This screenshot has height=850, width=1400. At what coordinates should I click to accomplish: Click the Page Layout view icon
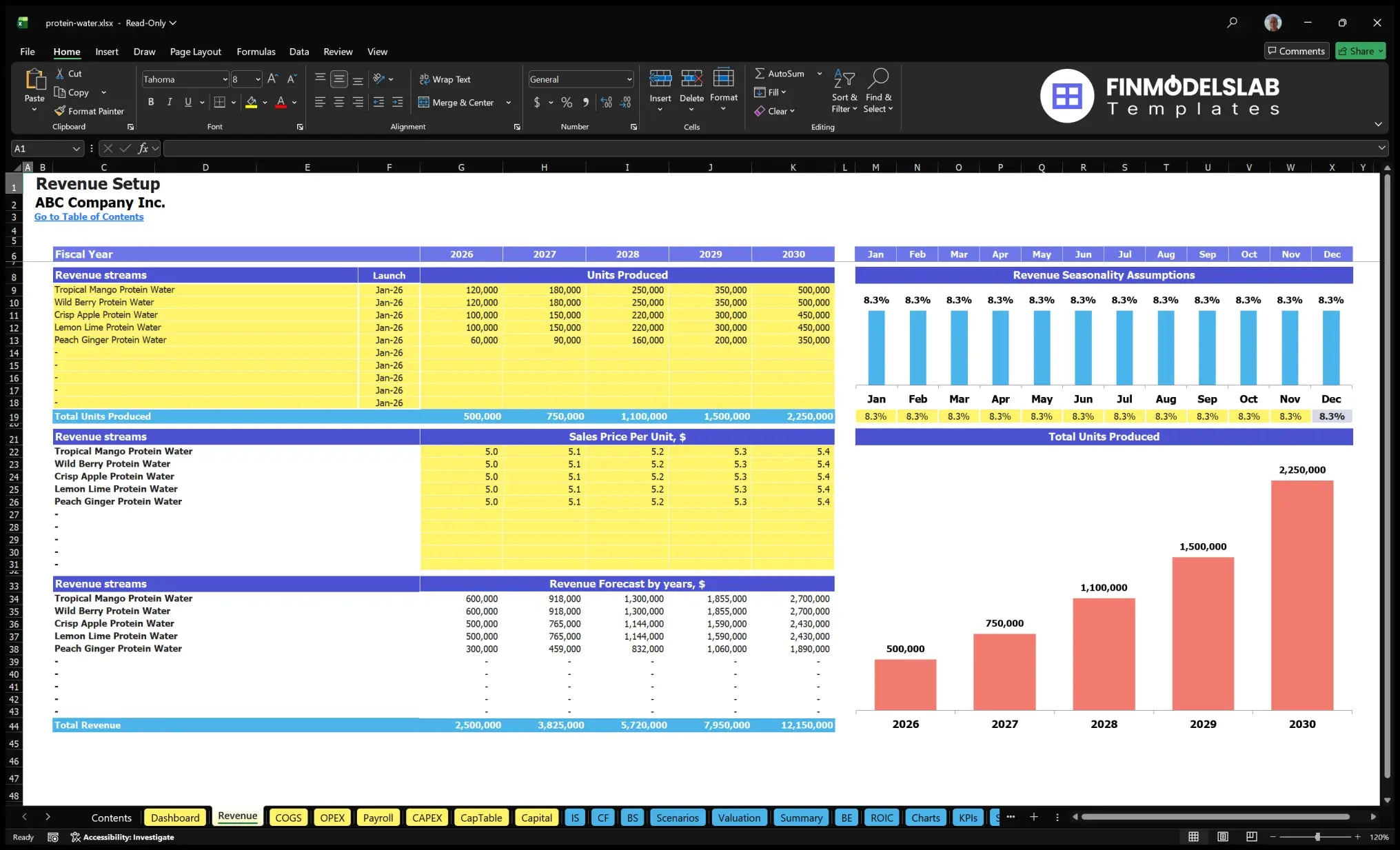click(x=1223, y=837)
